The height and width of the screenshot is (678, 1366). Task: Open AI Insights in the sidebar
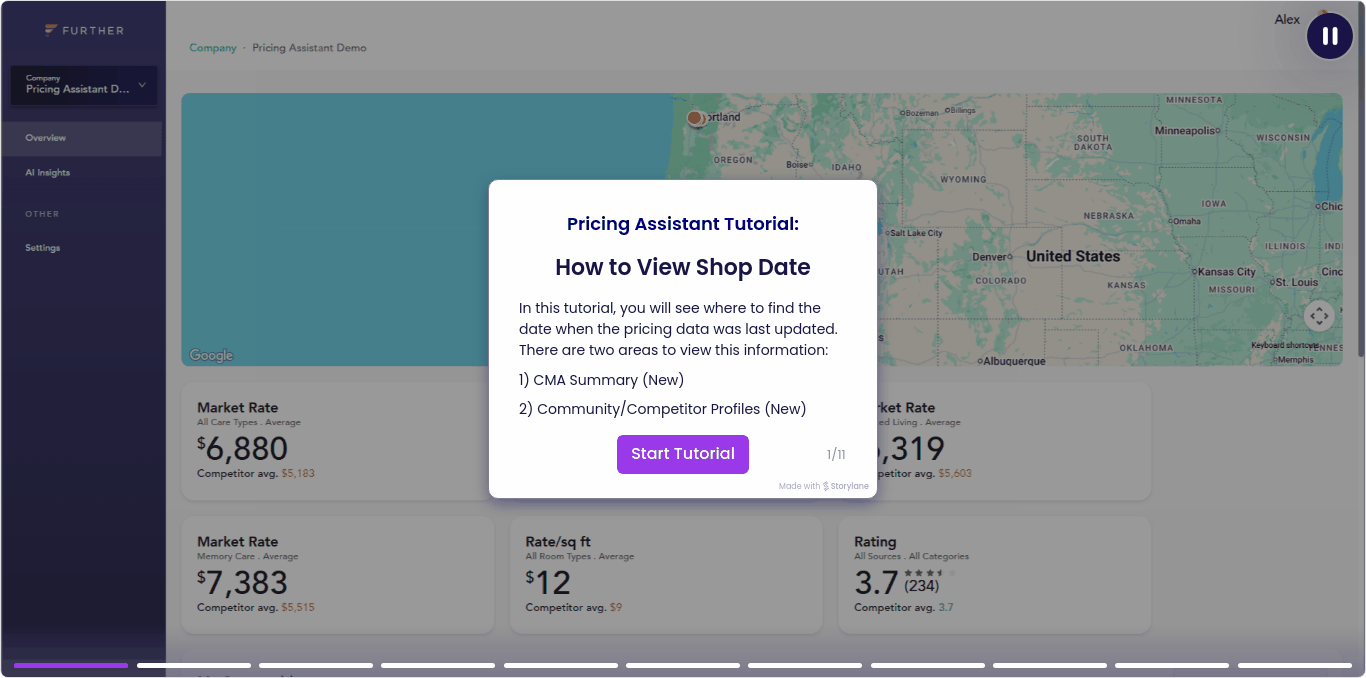pyautogui.click(x=48, y=173)
